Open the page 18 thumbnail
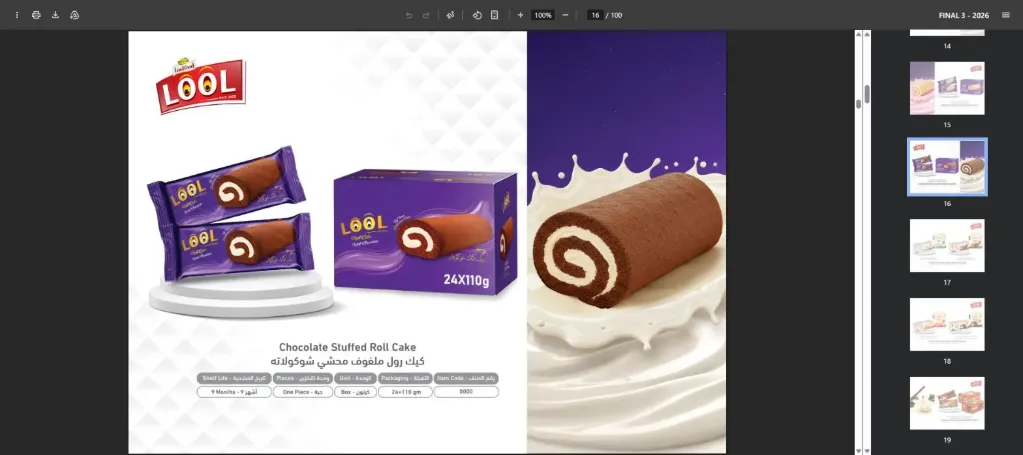Image resolution: width=1023 pixels, height=455 pixels. pyautogui.click(x=947, y=324)
